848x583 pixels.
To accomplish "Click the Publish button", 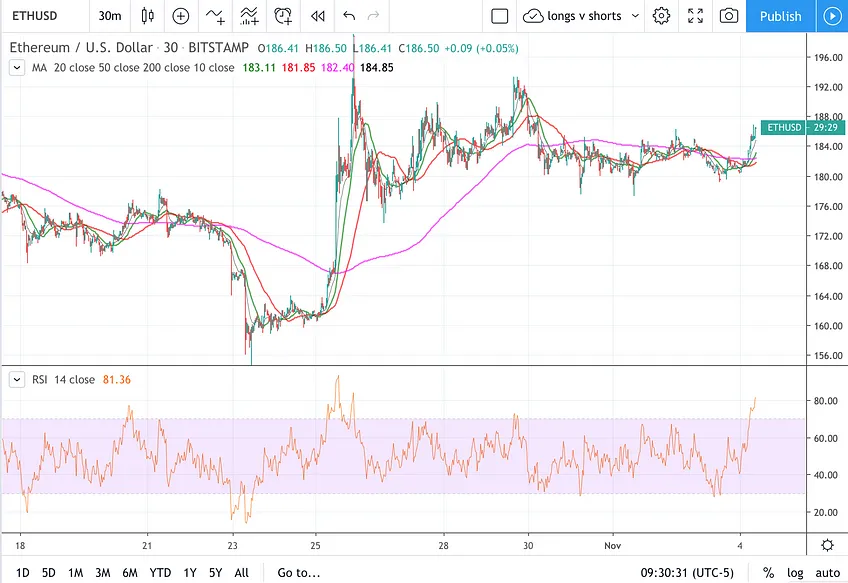I will pyautogui.click(x=780, y=16).
